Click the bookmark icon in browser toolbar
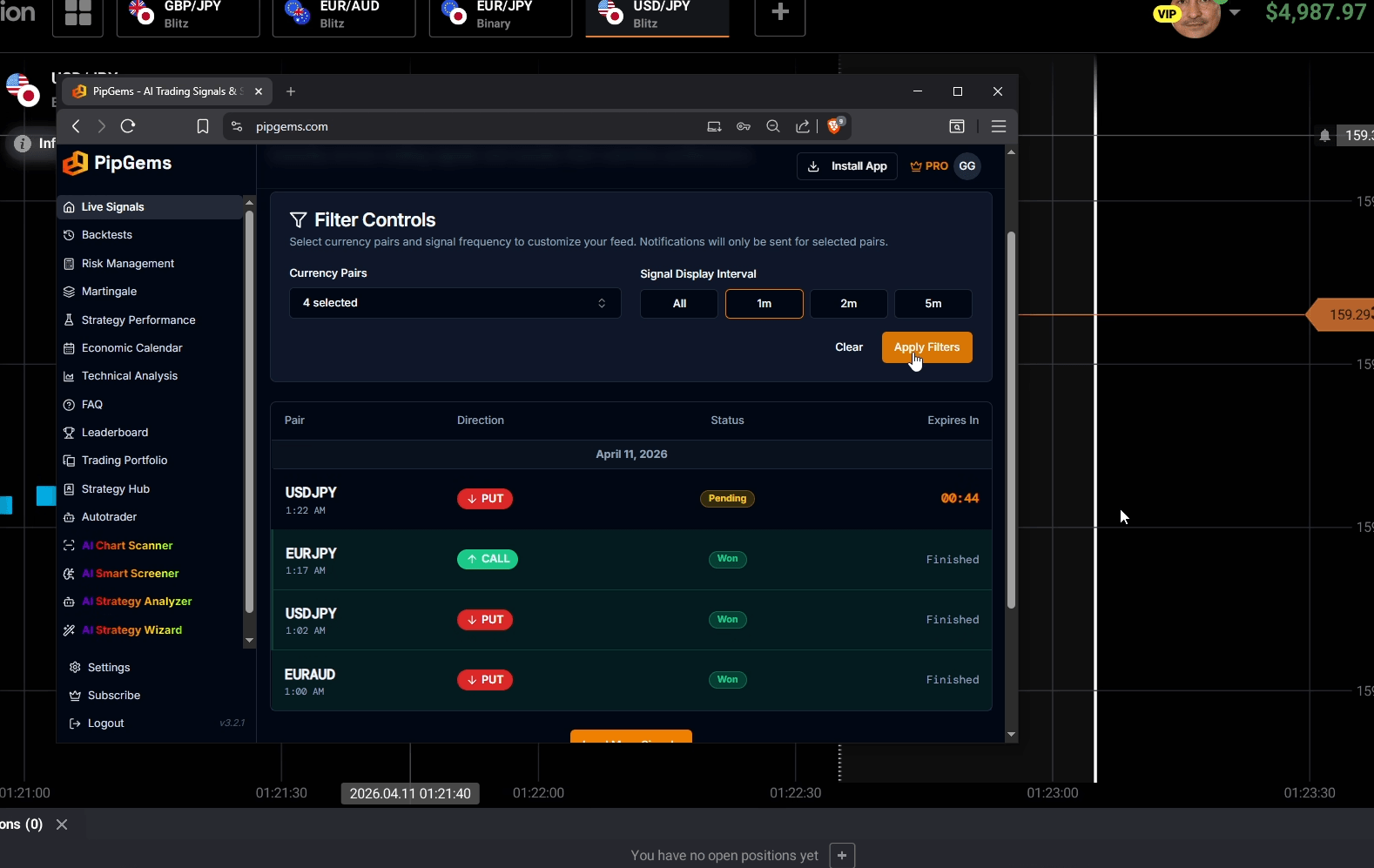The height and width of the screenshot is (868, 1374). pyautogui.click(x=203, y=126)
